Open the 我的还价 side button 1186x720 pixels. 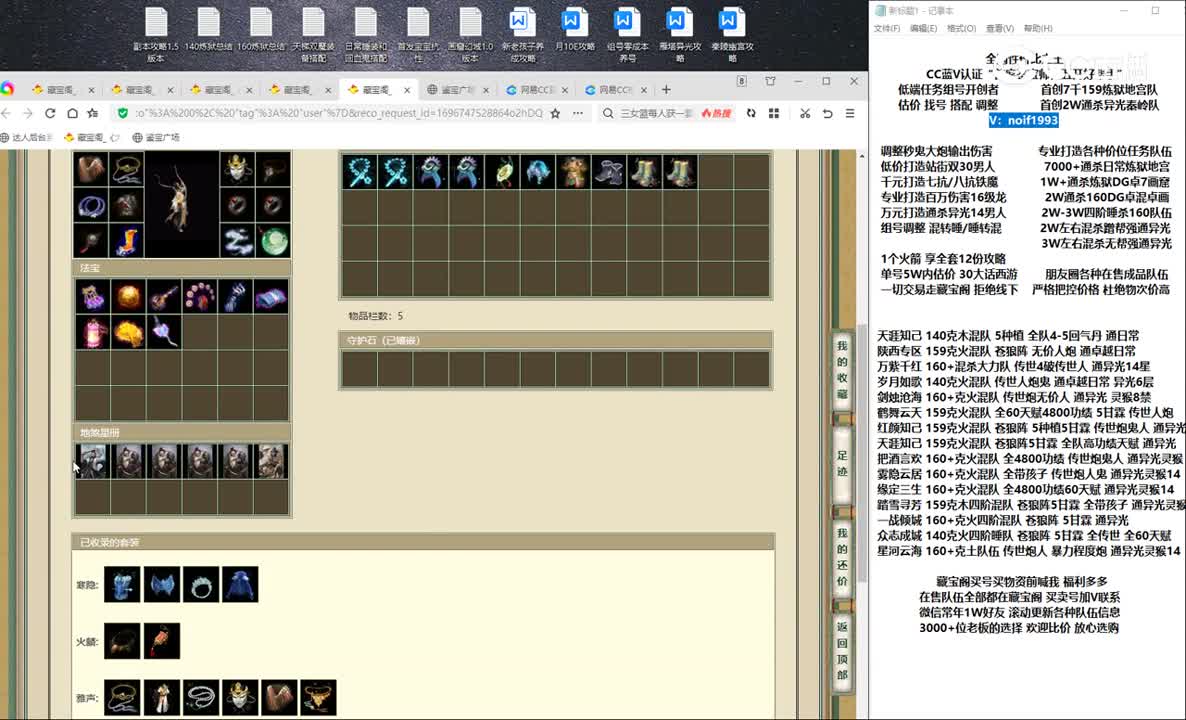click(843, 557)
